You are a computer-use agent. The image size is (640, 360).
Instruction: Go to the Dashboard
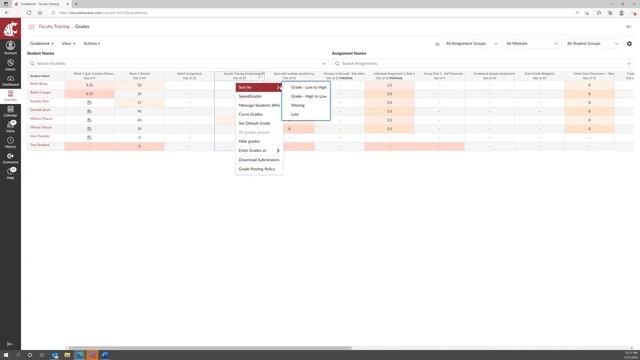pos(10,80)
